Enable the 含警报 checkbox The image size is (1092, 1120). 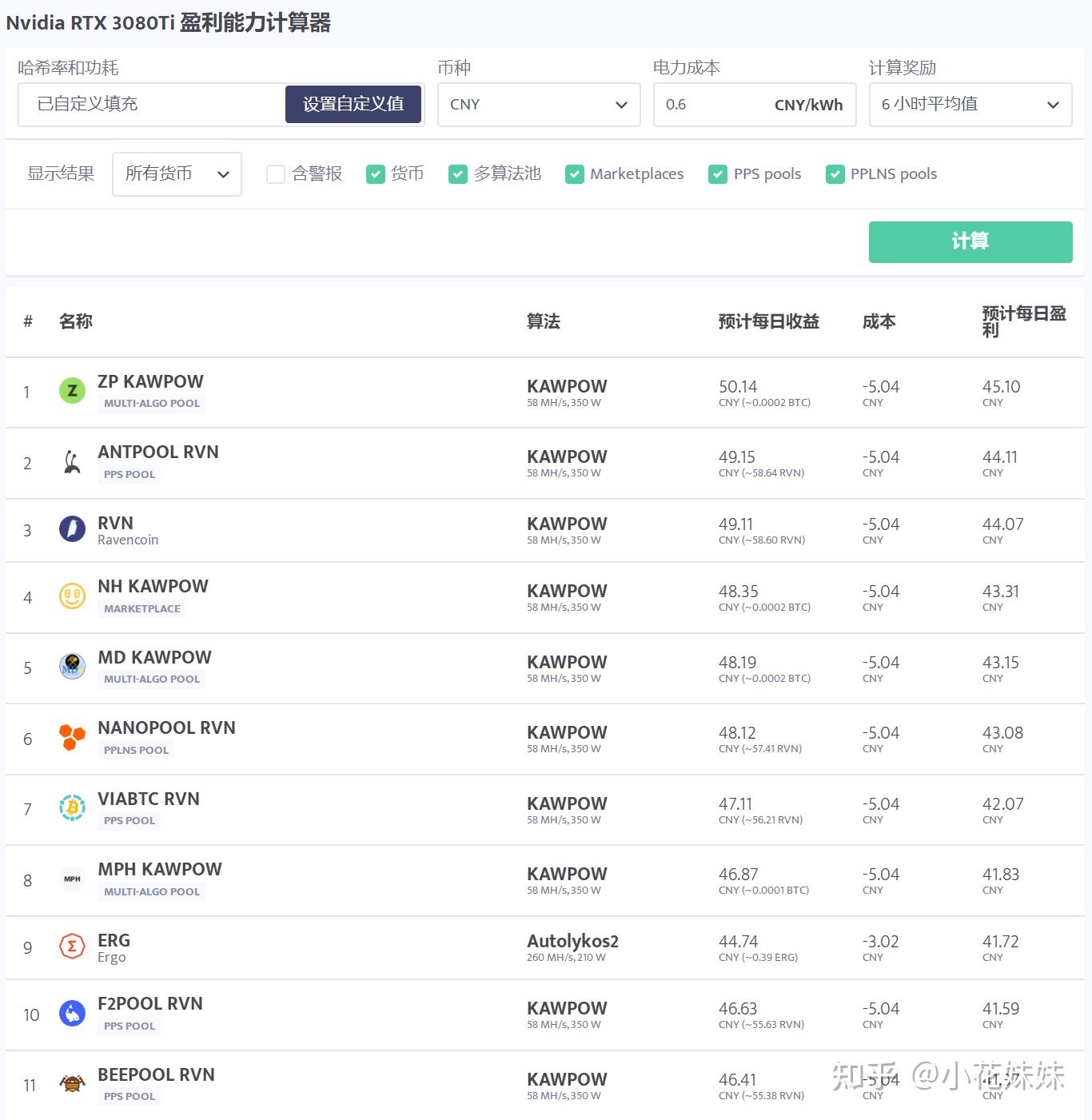coord(276,174)
